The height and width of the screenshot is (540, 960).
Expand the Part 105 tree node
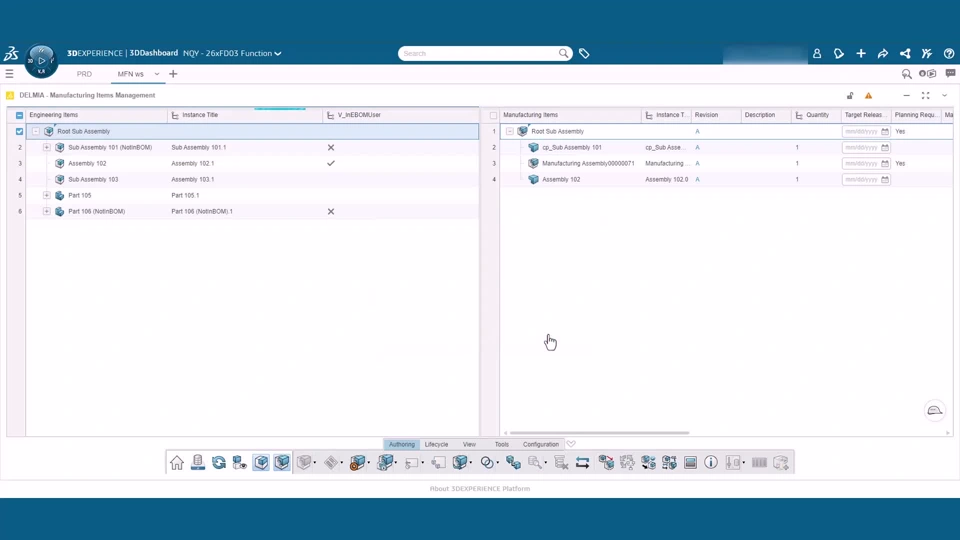[47, 195]
